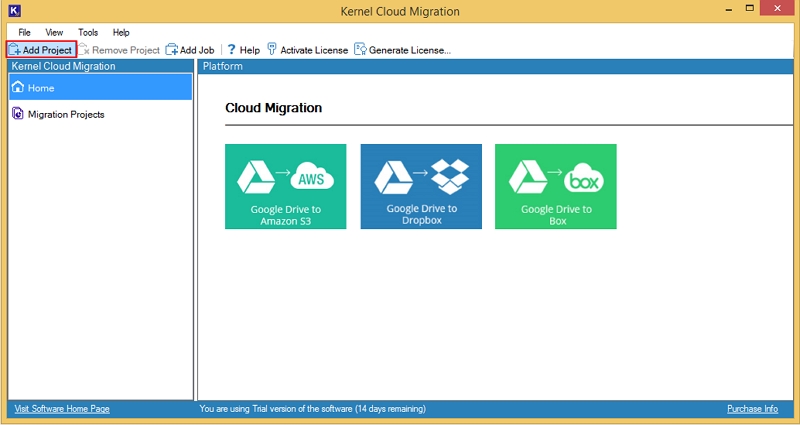This screenshot has width=800, height=425.
Task: Click the greyed Remove Project toolbar button
Action: (x=119, y=50)
